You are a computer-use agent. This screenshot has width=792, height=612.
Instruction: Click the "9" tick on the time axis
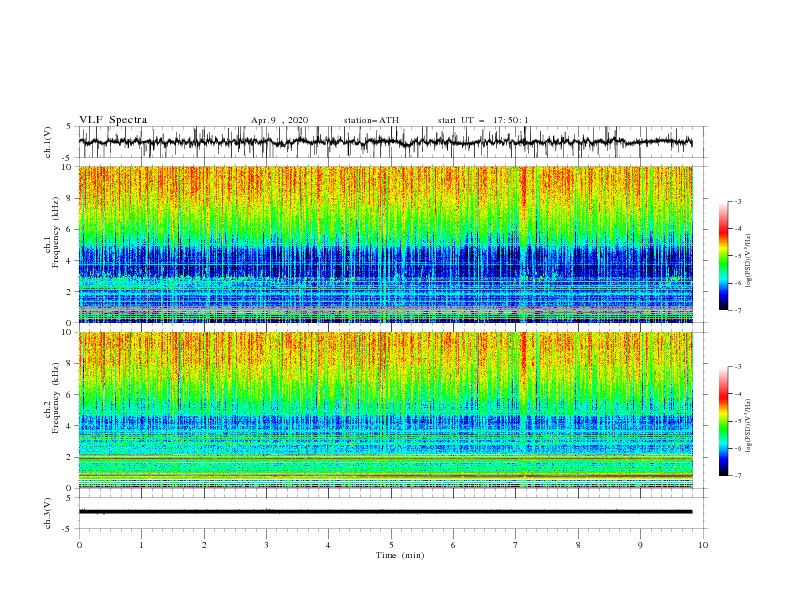(x=640, y=545)
